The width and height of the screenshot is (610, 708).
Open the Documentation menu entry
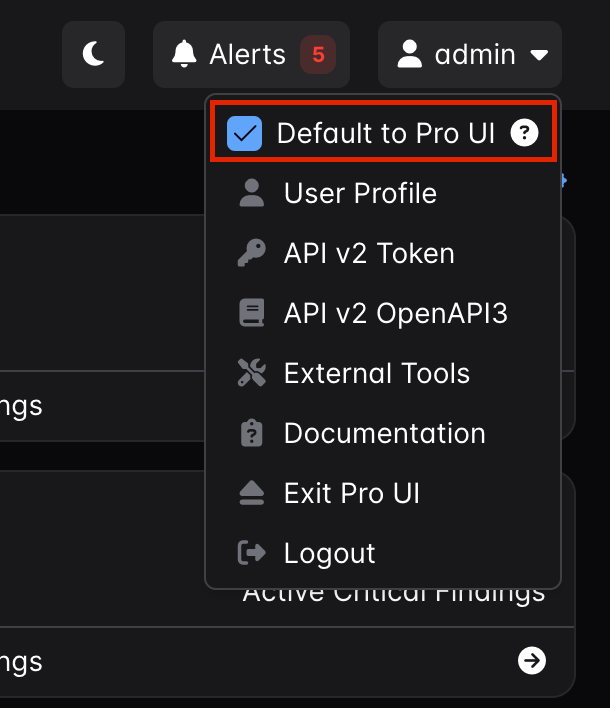pyautogui.click(x=384, y=433)
